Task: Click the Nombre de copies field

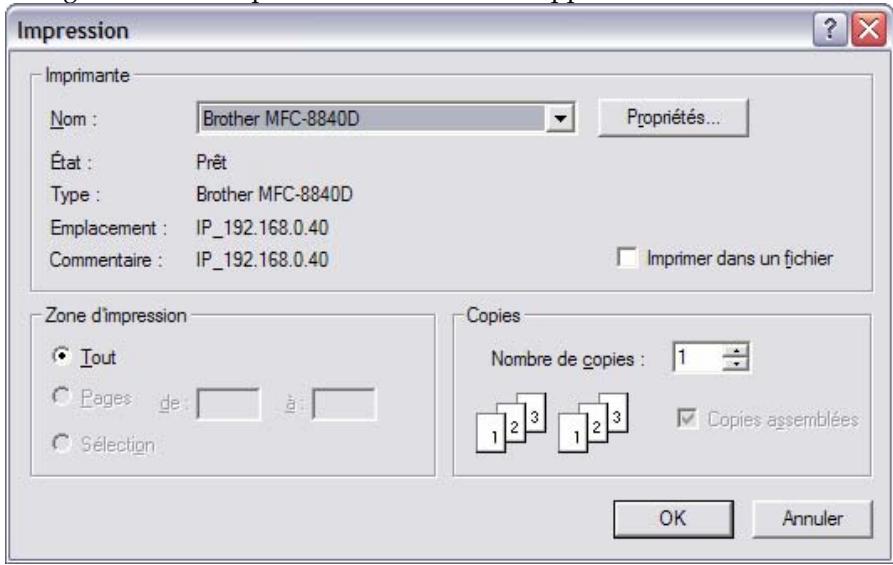Action: coord(698,358)
